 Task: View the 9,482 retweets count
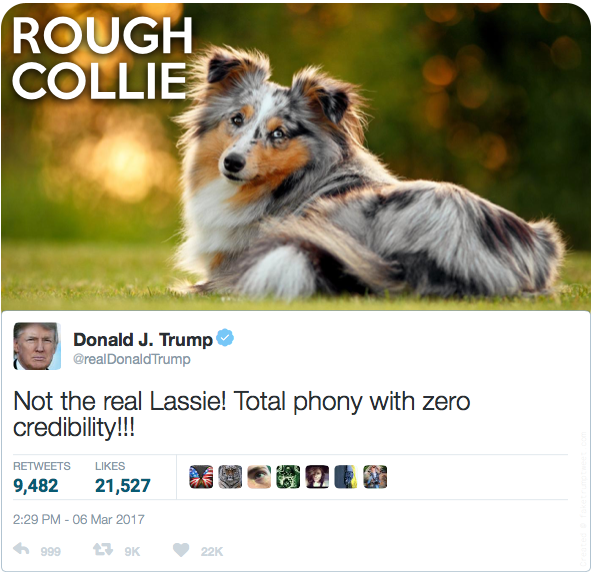[x=36, y=485]
